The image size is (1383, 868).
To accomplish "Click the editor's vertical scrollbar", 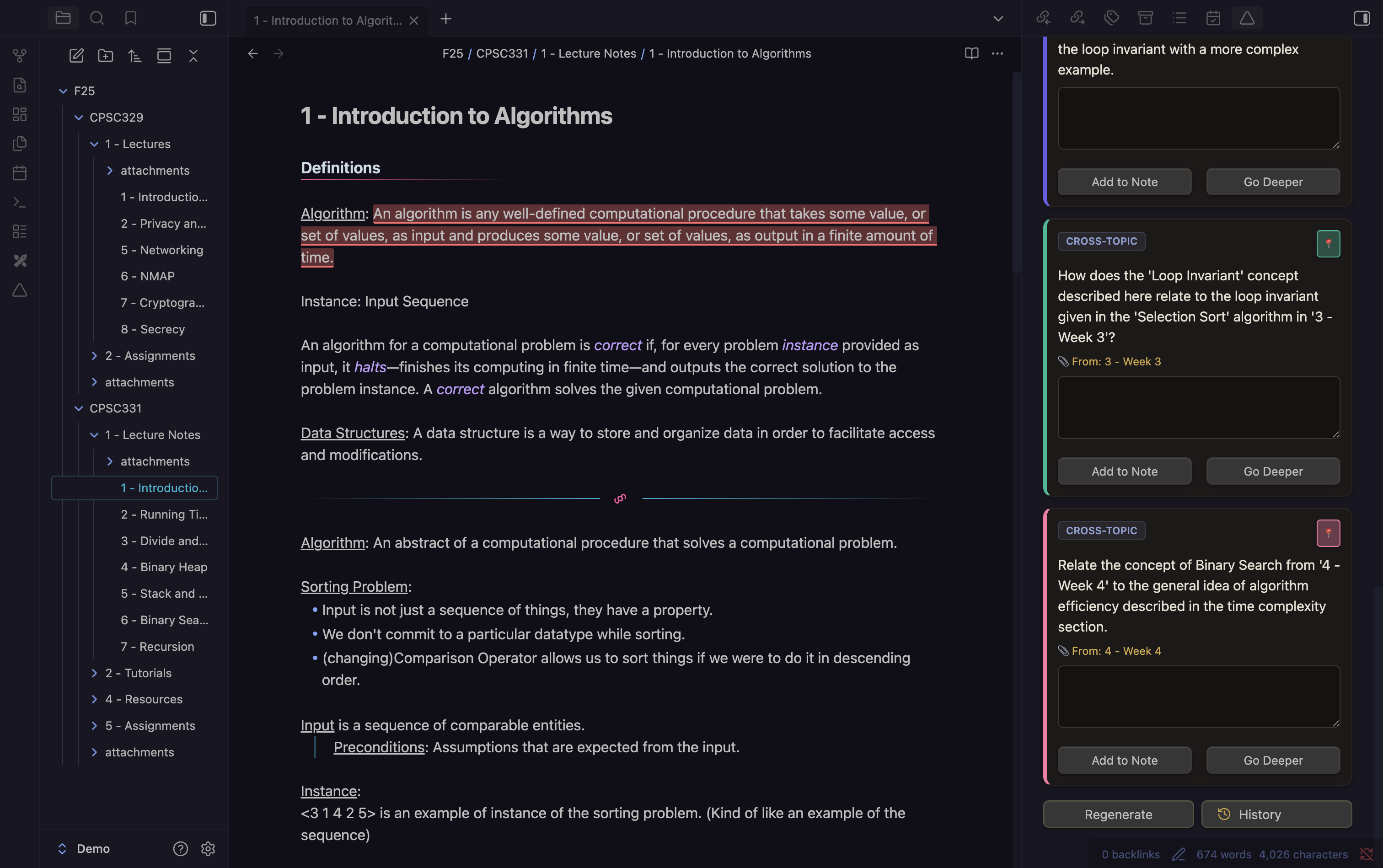I will point(1016,172).
